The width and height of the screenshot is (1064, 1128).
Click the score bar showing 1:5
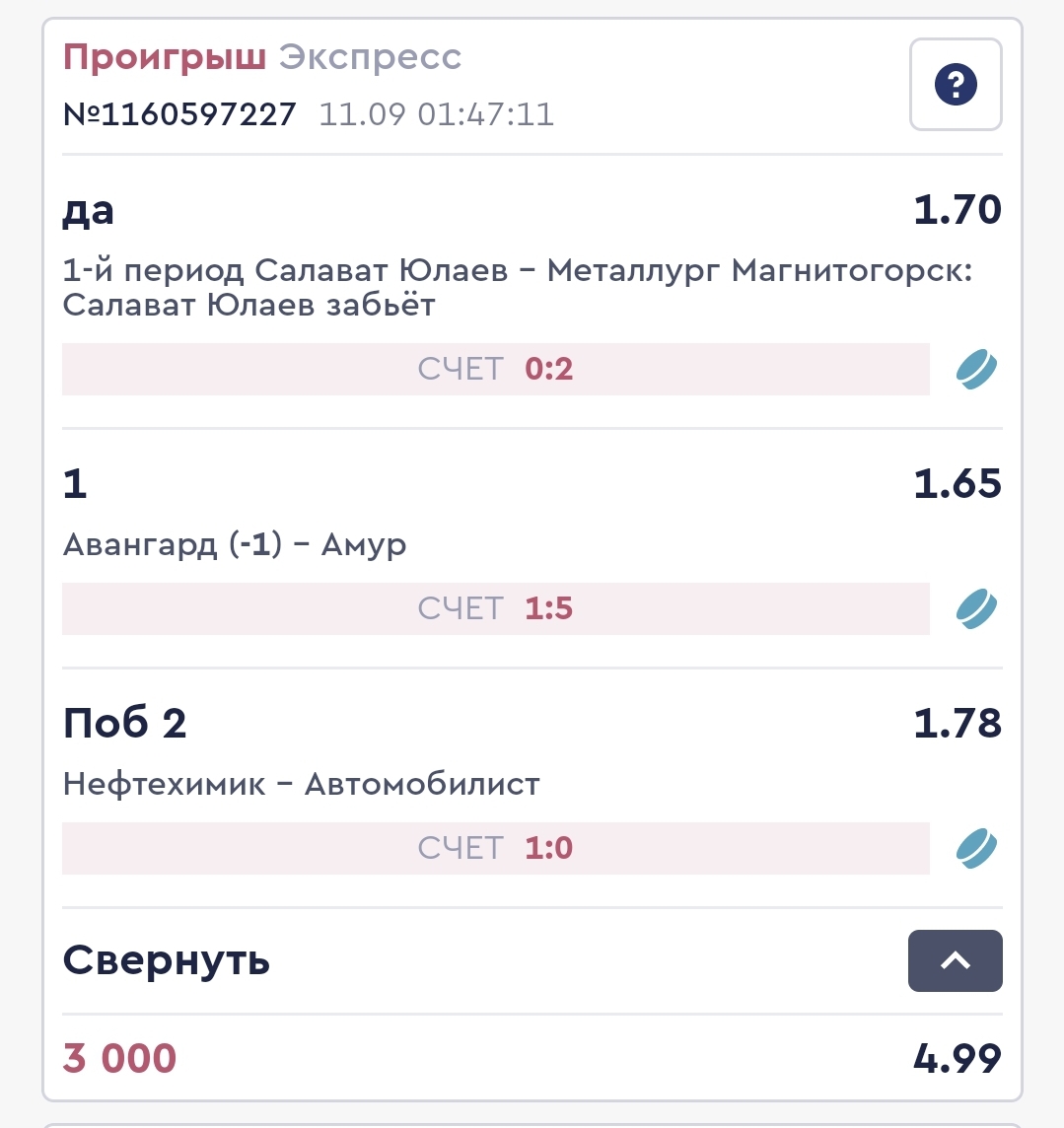[x=495, y=608]
